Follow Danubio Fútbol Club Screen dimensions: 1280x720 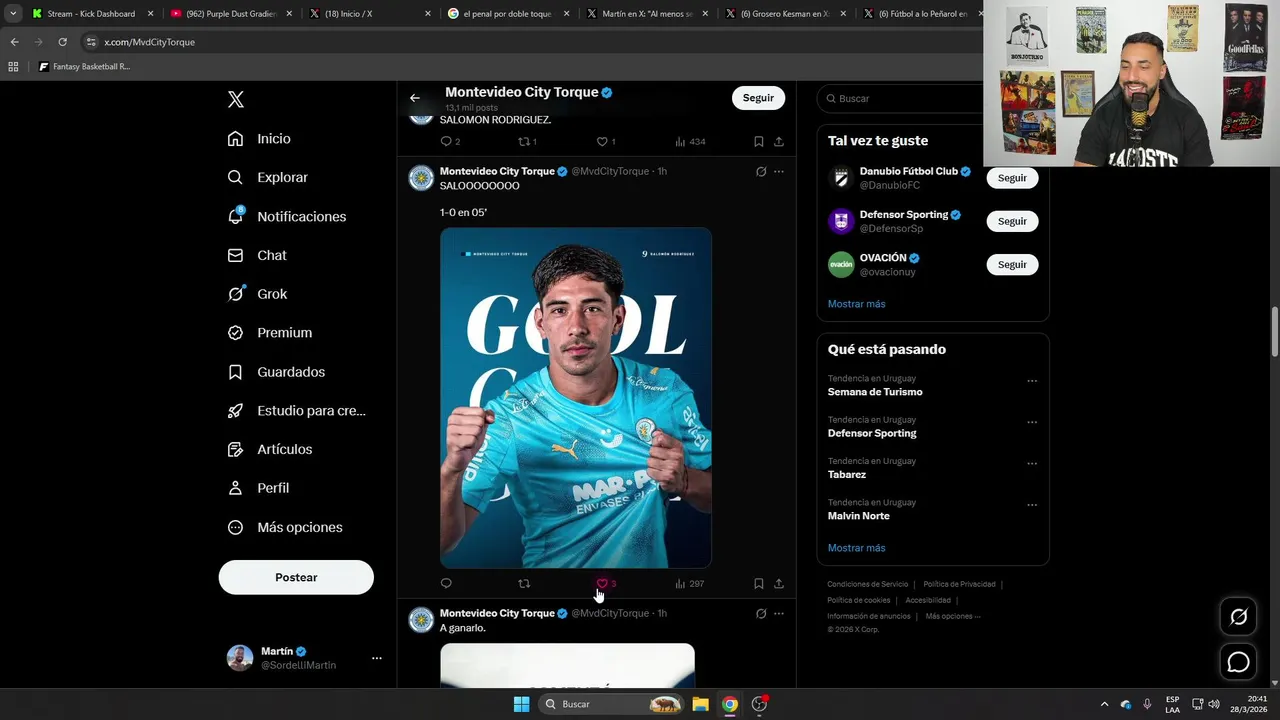click(1012, 178)
